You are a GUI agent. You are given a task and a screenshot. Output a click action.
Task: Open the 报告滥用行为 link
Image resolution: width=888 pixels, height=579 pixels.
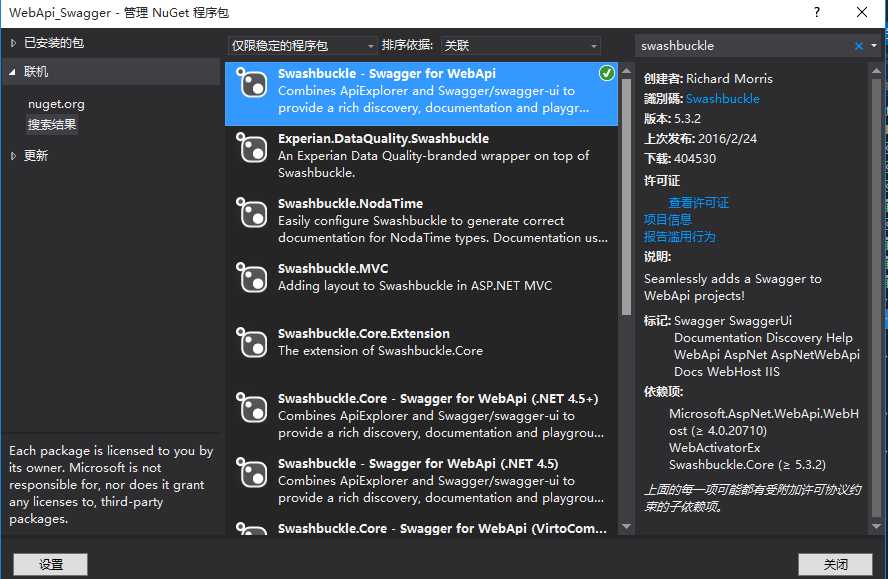679,237
